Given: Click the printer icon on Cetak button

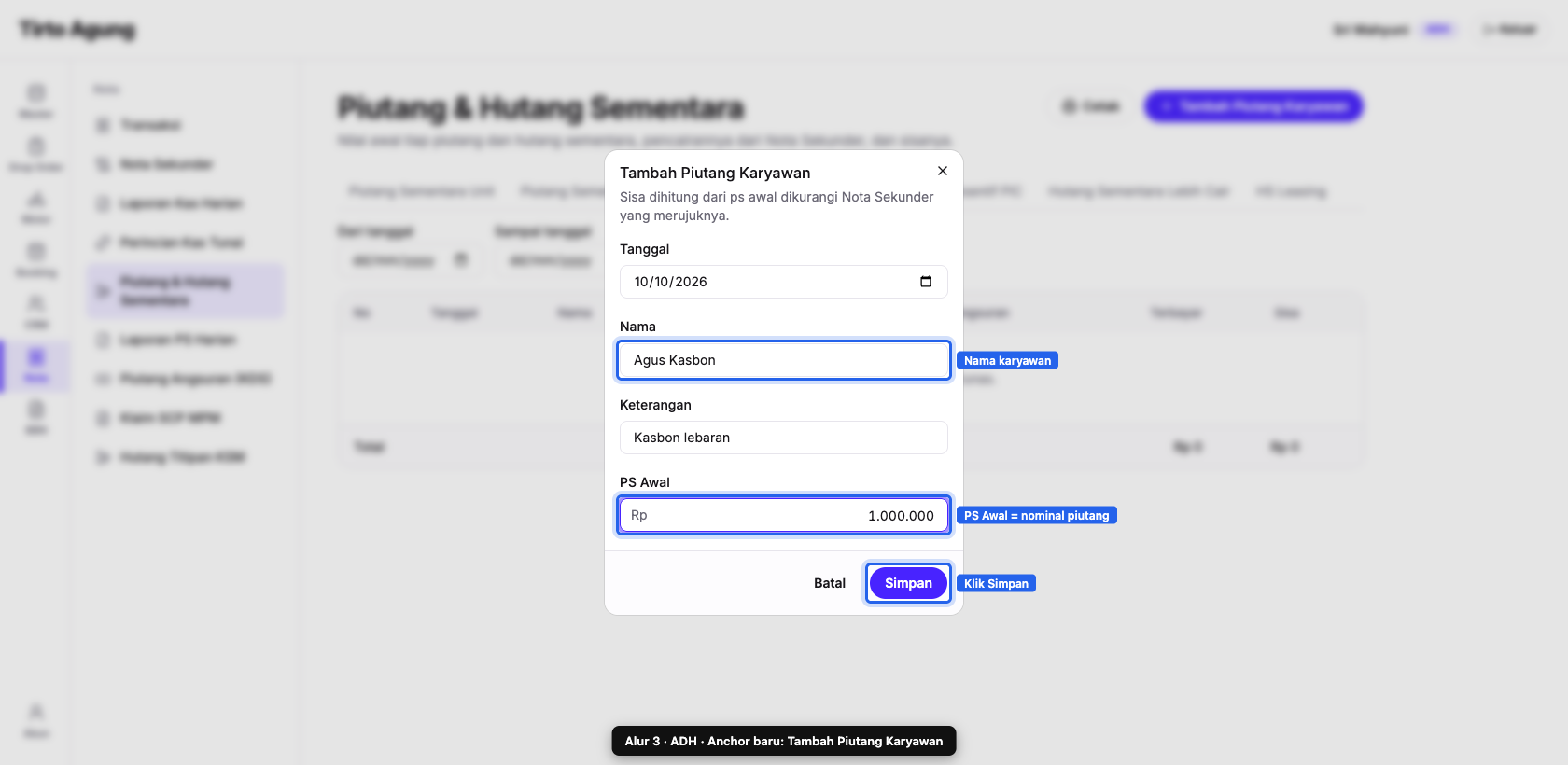Looking at the screenshot, I should pyautogui.click(x=1070, y=106).
